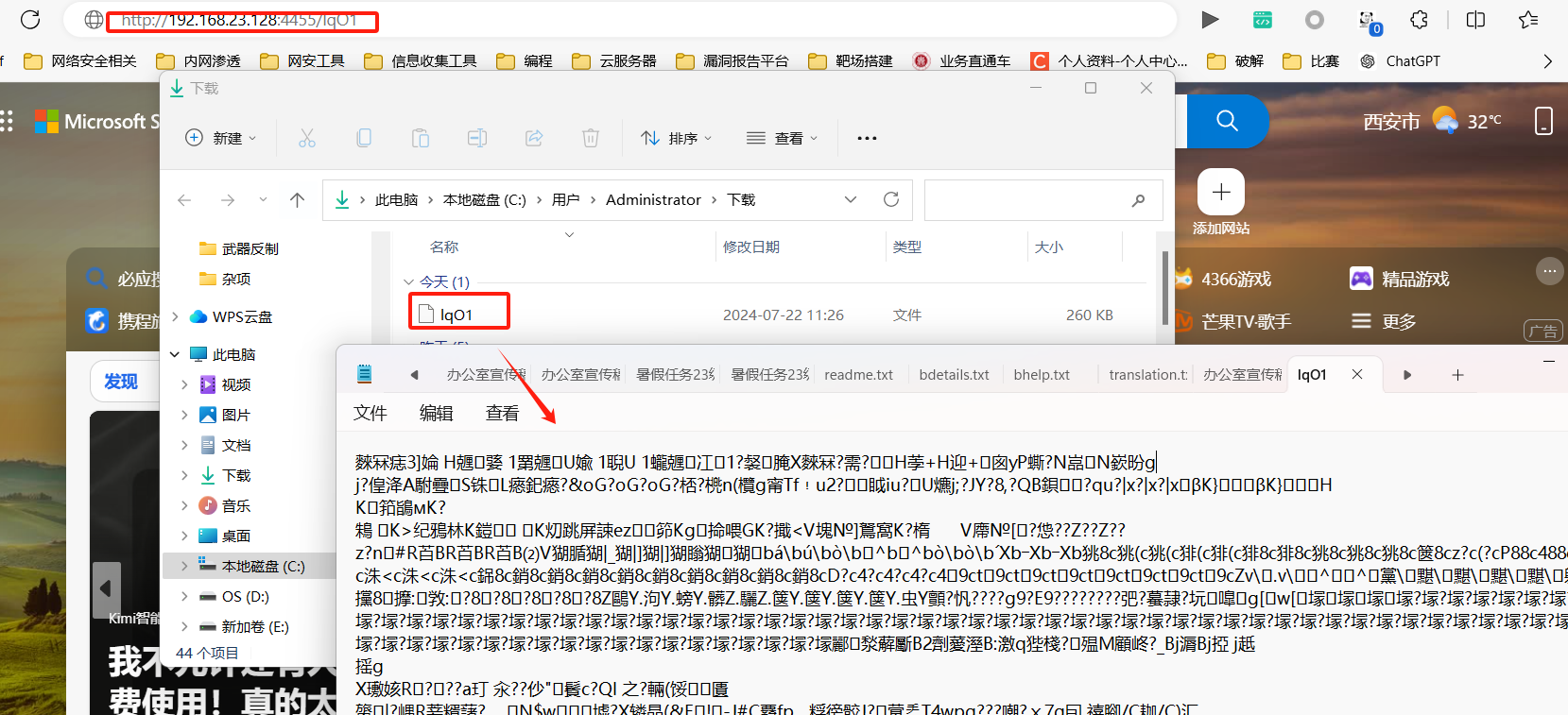This screenshot has width=1568, height=715.
Task: Click the browser address bar URL
Action: [239, 20]
